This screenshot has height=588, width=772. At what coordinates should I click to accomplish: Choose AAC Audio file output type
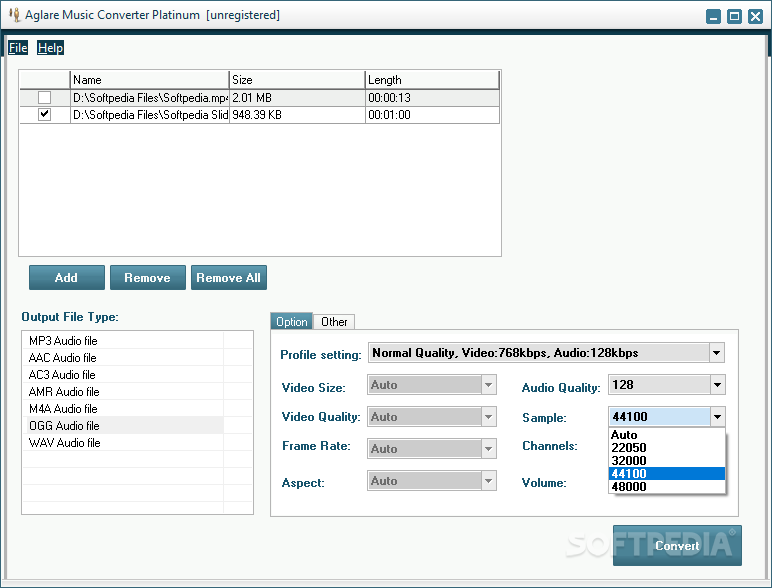pos(123,358)
